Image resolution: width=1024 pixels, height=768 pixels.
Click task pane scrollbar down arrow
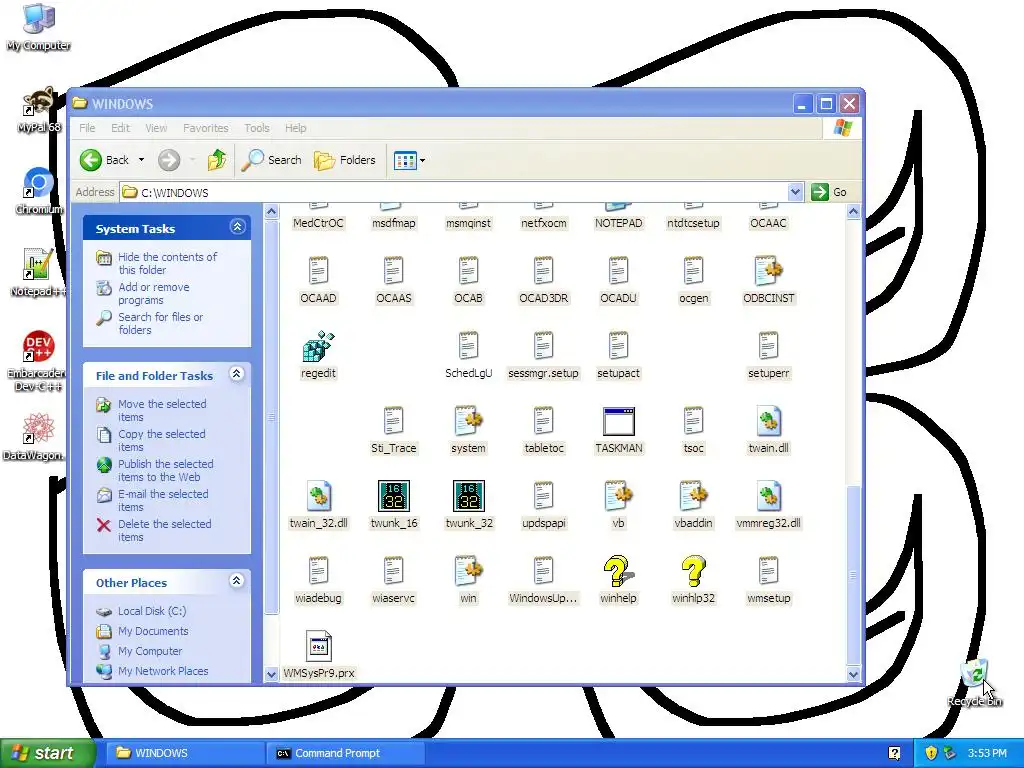pyautogui.click(x=271, y=674)
